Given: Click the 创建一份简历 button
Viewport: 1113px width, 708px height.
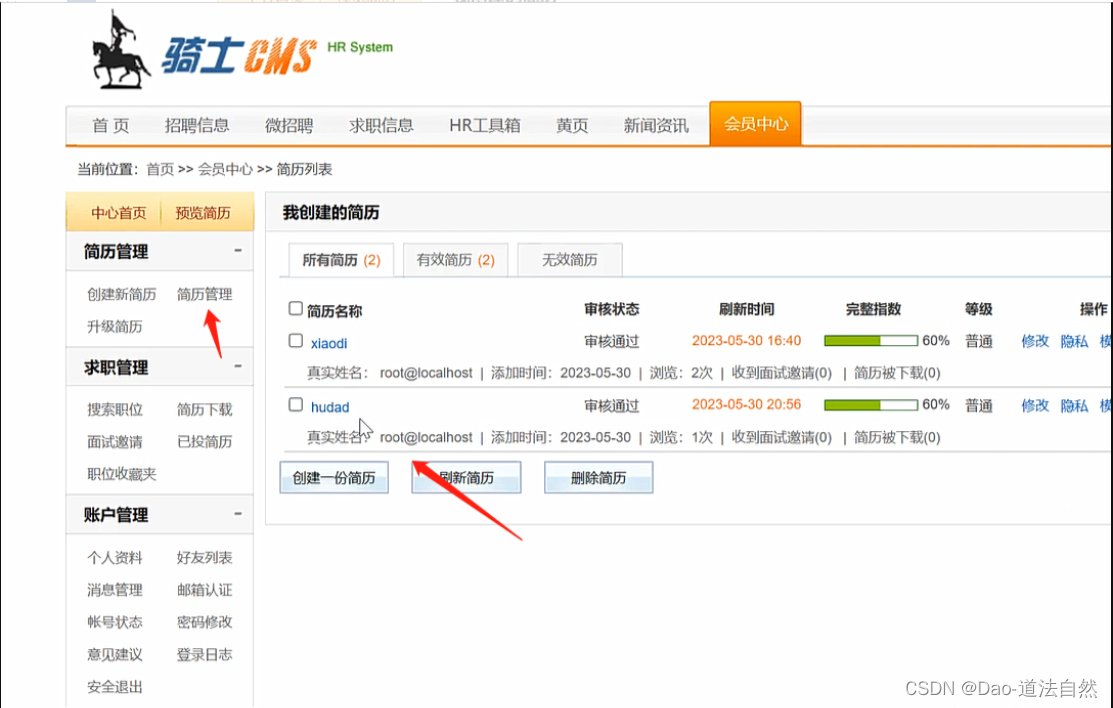Looking at the screenshot, I should 333,477.
